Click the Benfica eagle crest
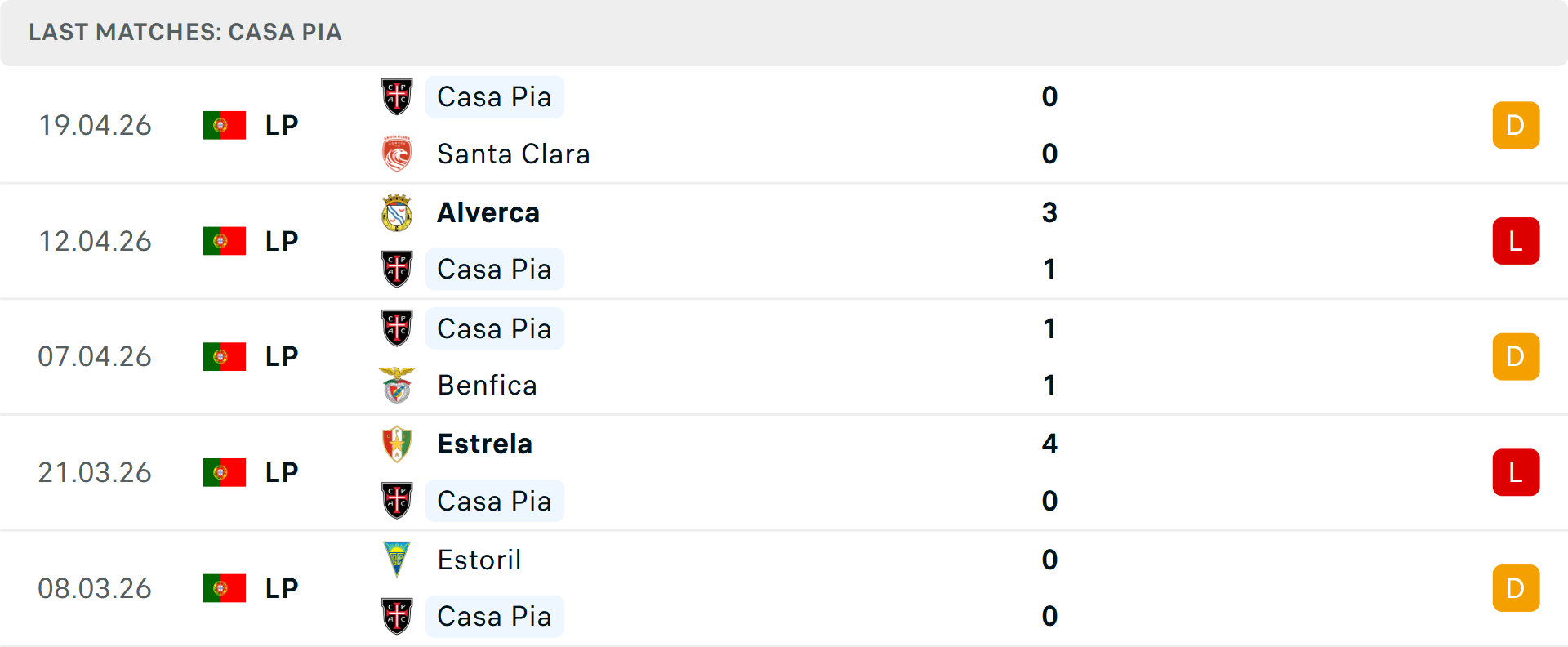 [397, 385]
